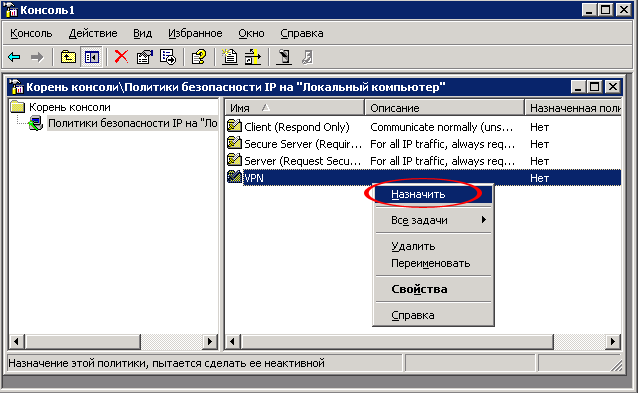
Task: Select the Client (Respond Only) row name
Action: click(297, 127)
